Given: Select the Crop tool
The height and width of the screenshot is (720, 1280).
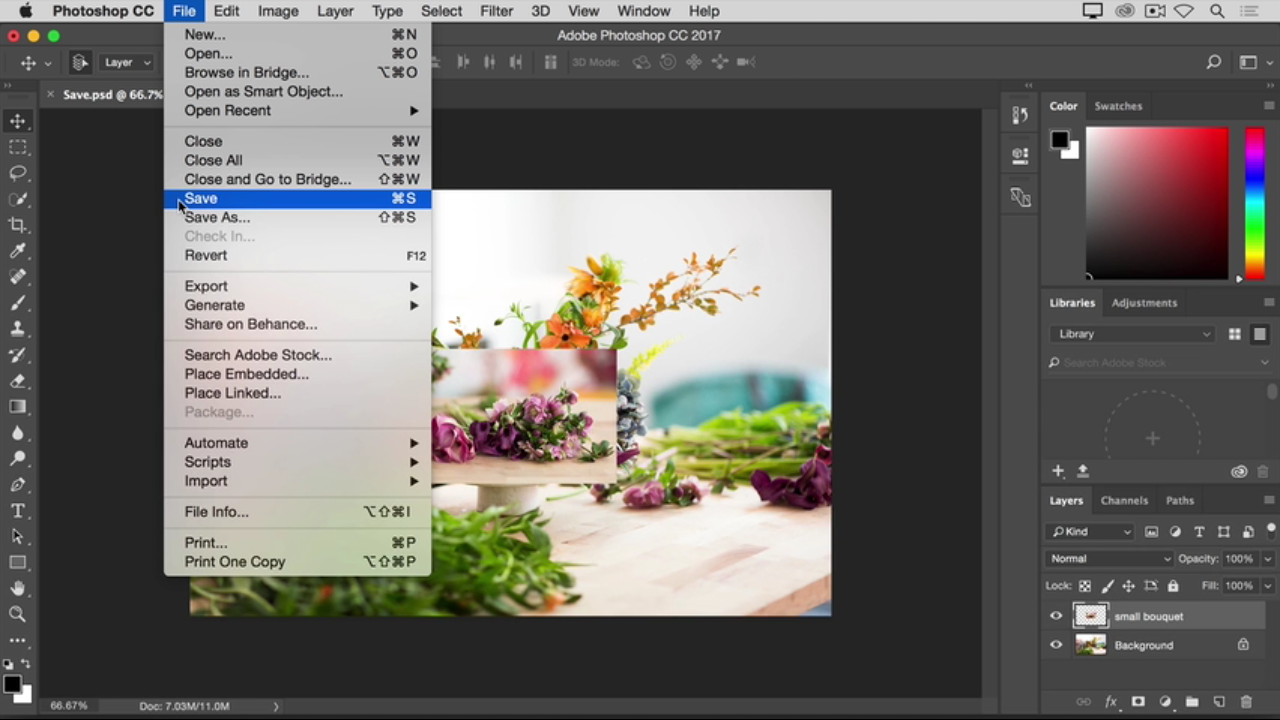Looking at the screenshot, I should pyautogui.click(x=18, y=225).
